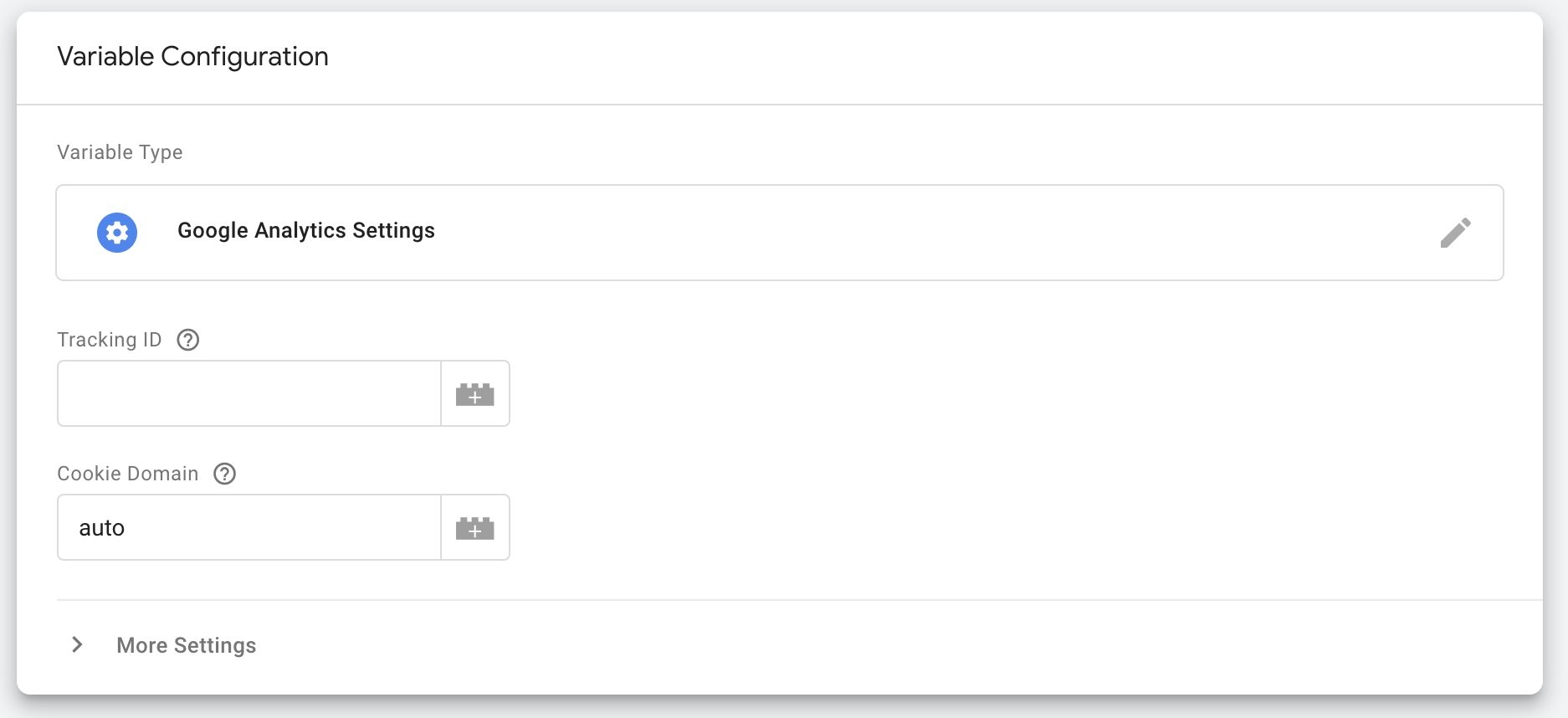Click the Variable Type label
The image size is (1568, 718).
pyautogui.click(x=120, y=152)
